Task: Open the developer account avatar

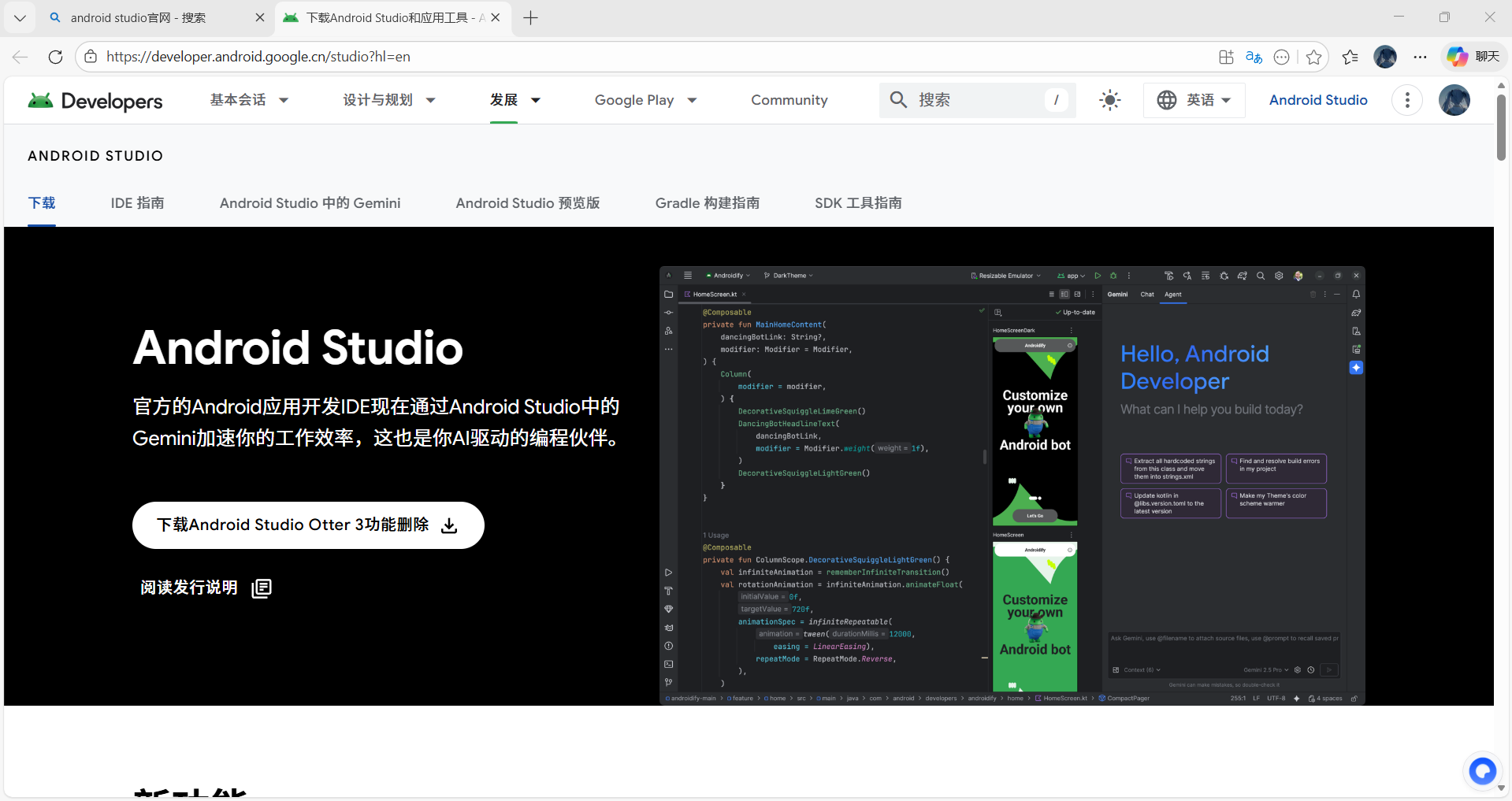Action: (x=1454, y=100)
